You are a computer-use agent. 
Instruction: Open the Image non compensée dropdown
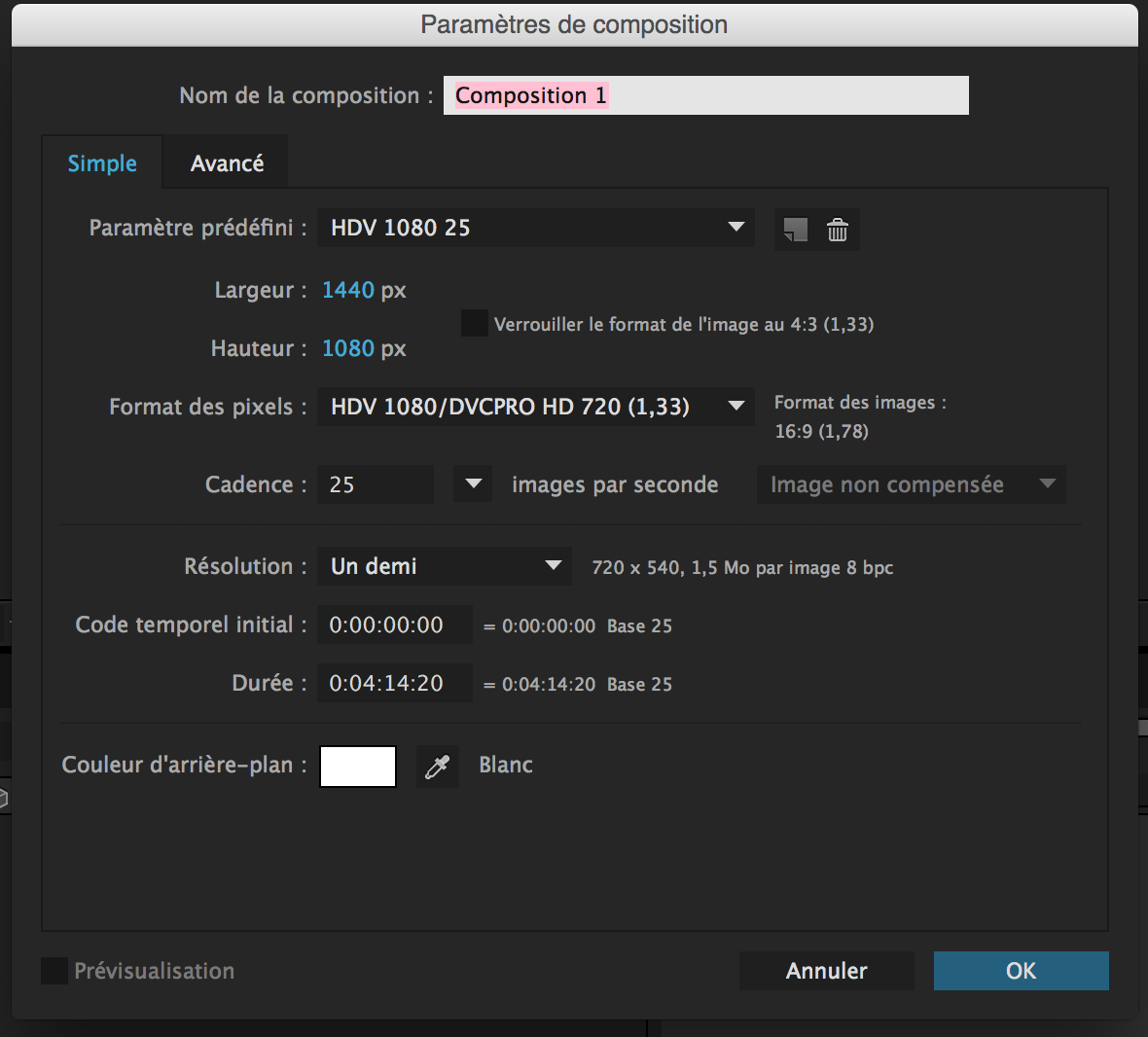[911, 484]
